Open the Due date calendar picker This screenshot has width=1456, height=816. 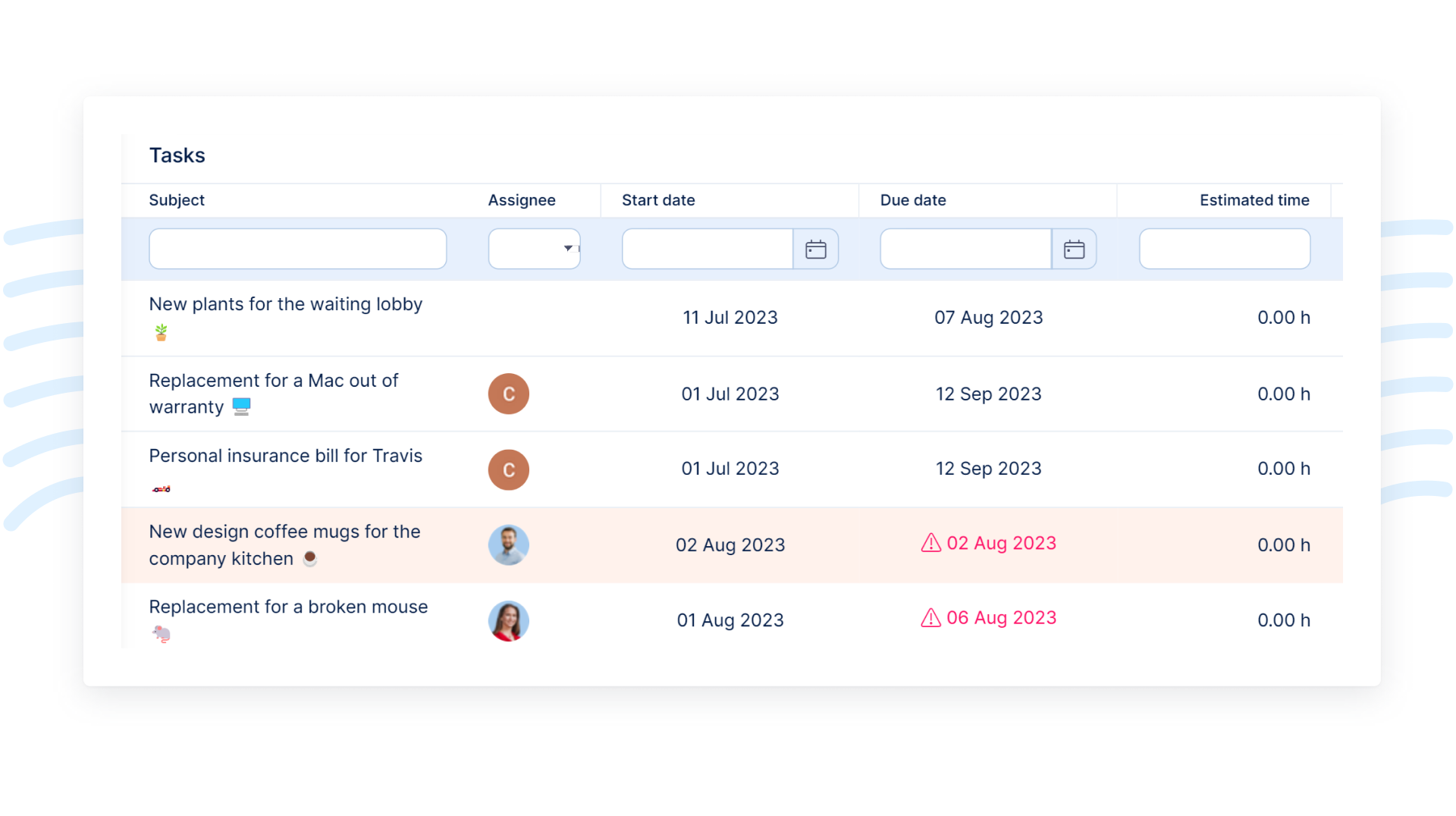[1074, 249]
